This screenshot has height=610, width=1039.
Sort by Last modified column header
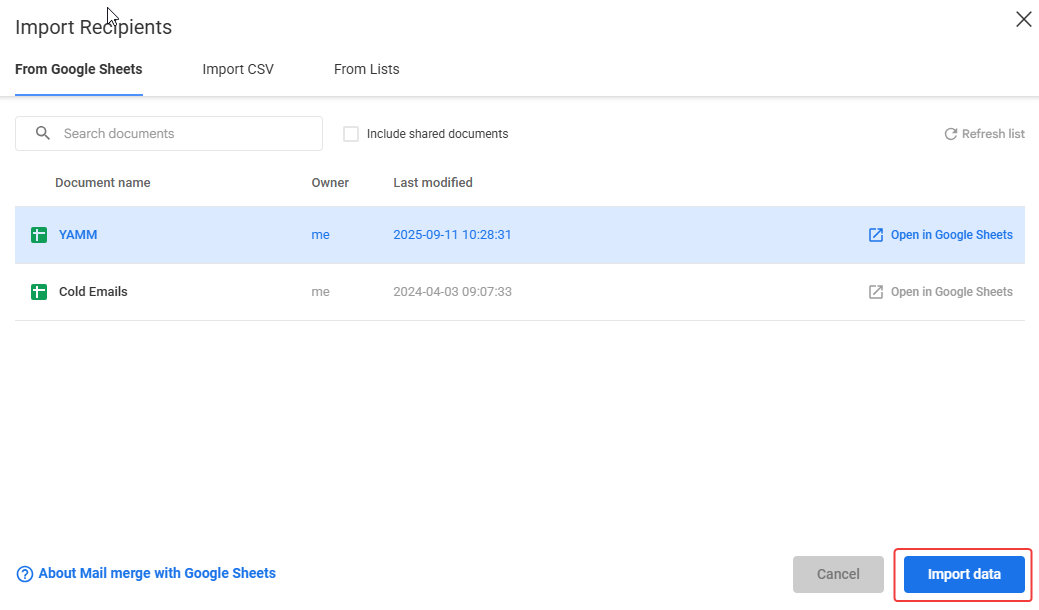(433, 183)
